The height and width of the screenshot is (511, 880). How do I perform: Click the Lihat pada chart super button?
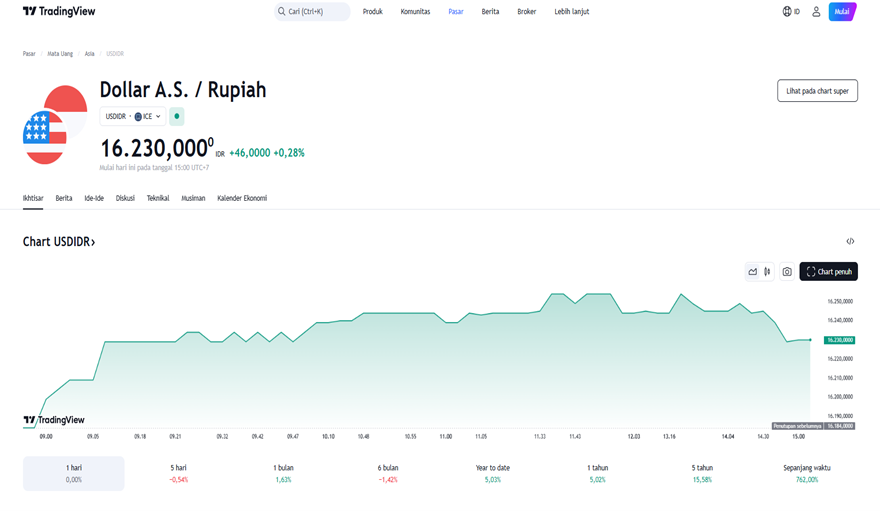817,91
